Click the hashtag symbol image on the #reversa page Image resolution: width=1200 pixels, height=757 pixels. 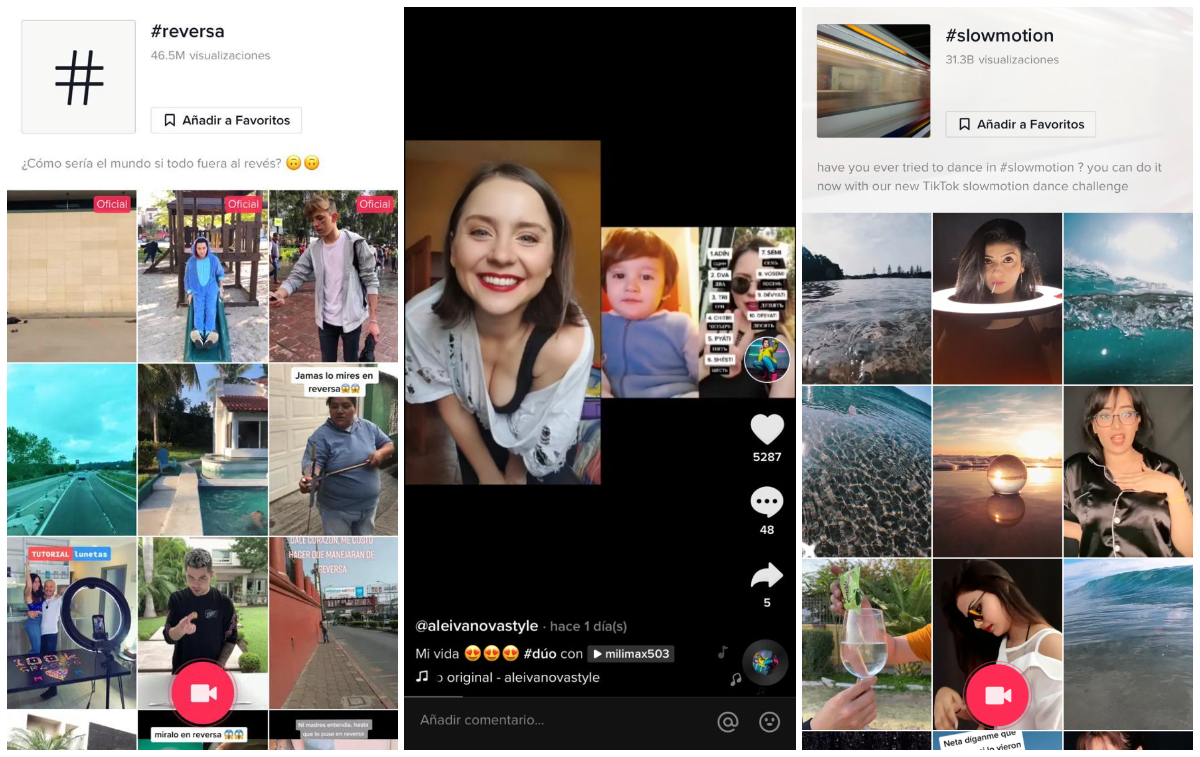tap(78, 77)
